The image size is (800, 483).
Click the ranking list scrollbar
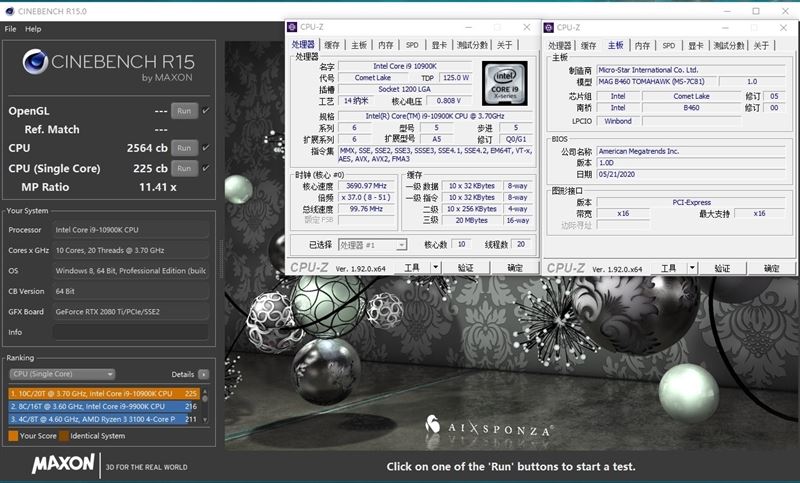click(x=205, y=406)
